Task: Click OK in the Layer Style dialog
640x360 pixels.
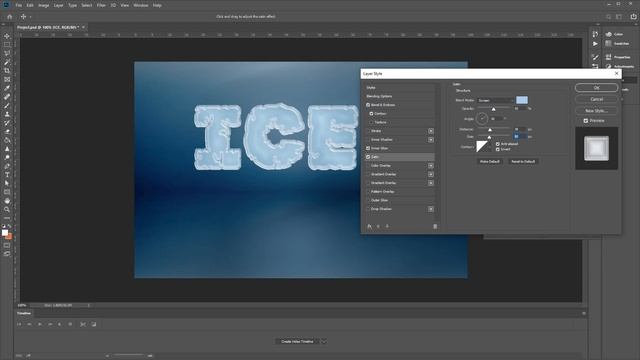Action: click(596, 88)
